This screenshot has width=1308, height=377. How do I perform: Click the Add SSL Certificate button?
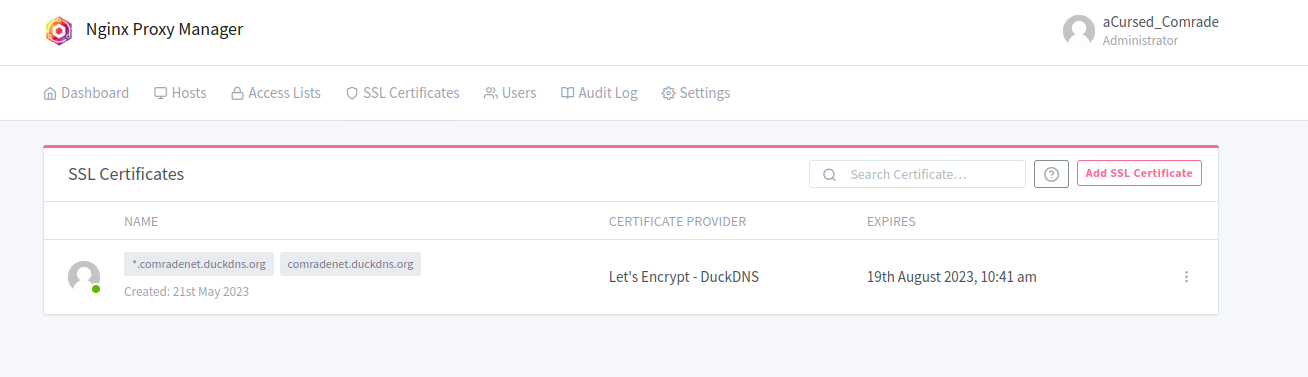coord(1139,173)
